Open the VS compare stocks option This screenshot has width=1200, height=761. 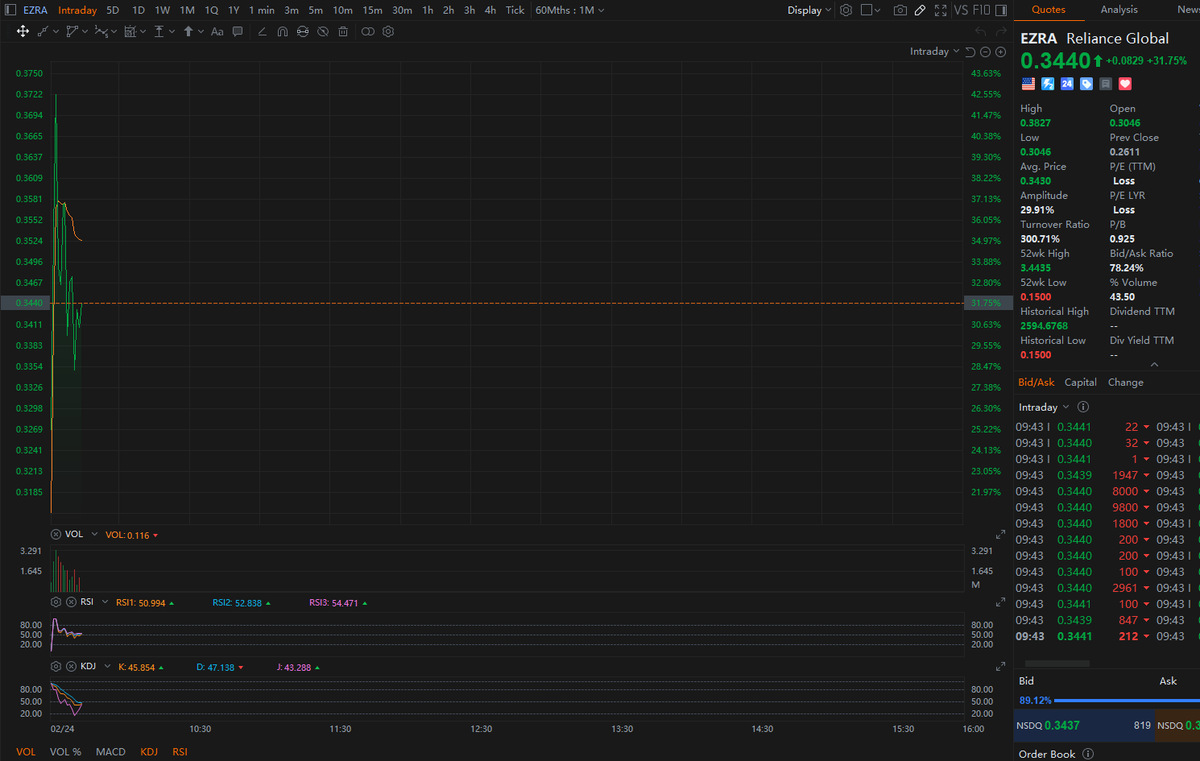[x=961, y=10]
